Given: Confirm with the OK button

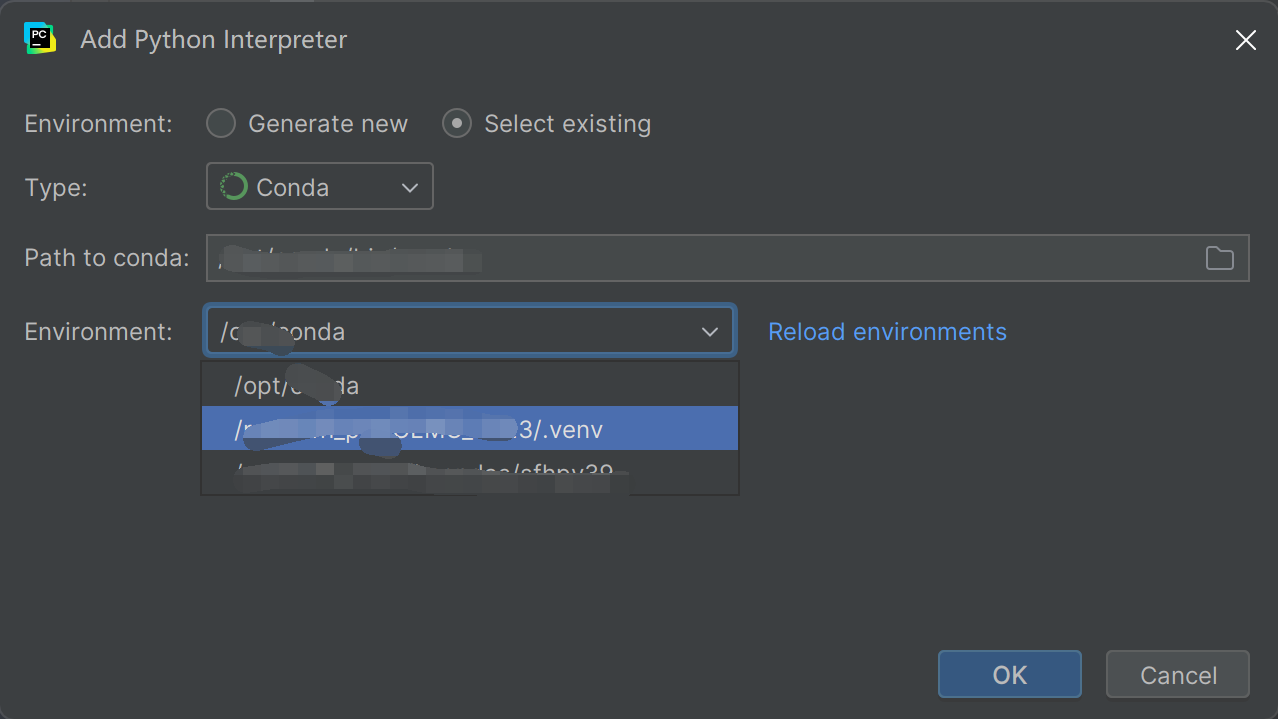Looking at the screenshot, I should [x=1009, y=674].
